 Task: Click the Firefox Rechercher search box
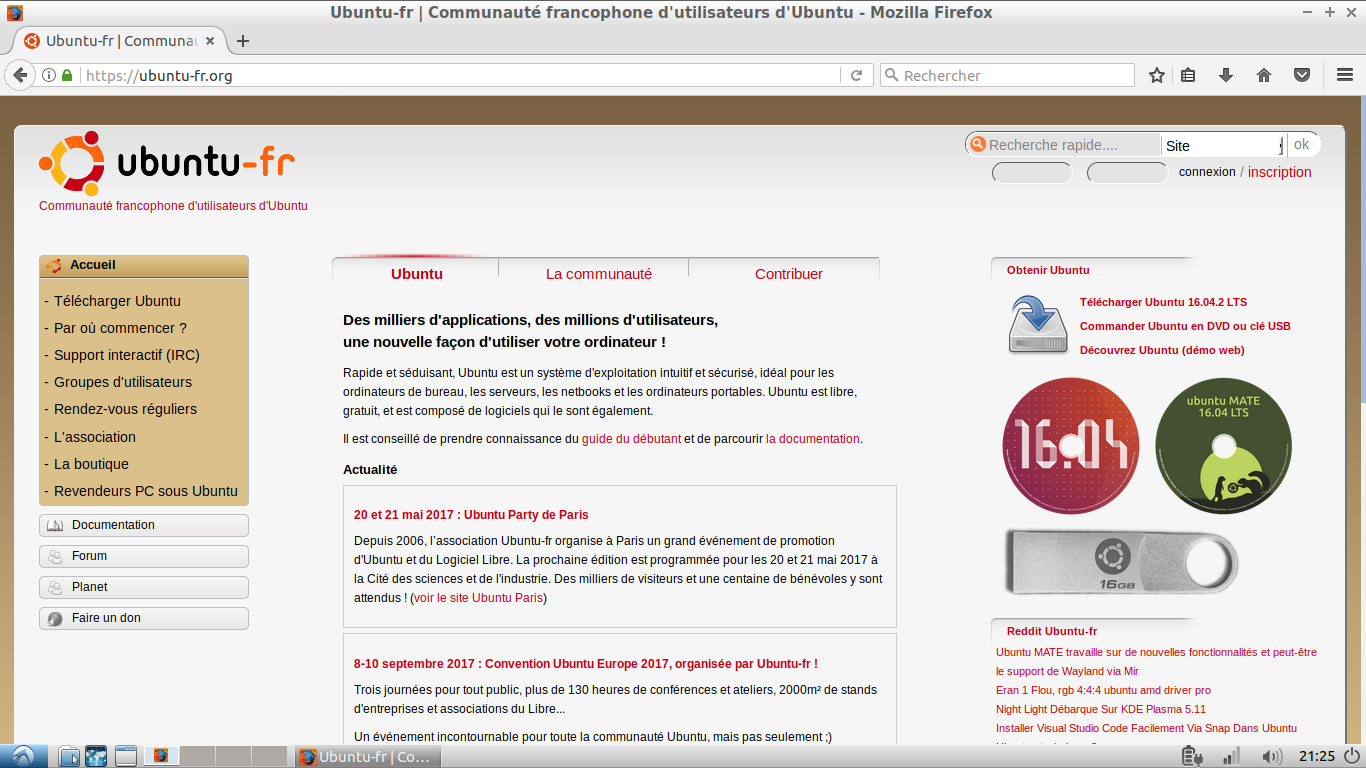pos(1008,75)
